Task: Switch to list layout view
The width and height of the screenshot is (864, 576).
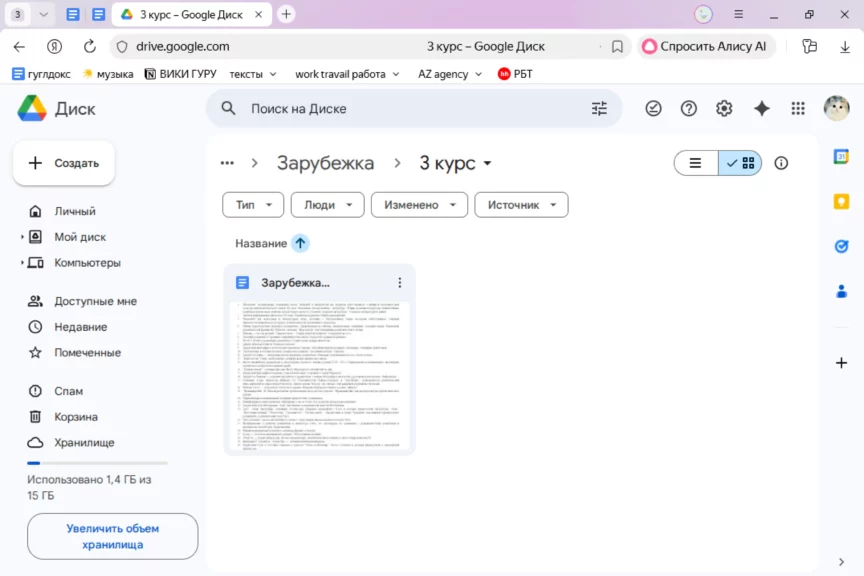Action: click(696, 163)
